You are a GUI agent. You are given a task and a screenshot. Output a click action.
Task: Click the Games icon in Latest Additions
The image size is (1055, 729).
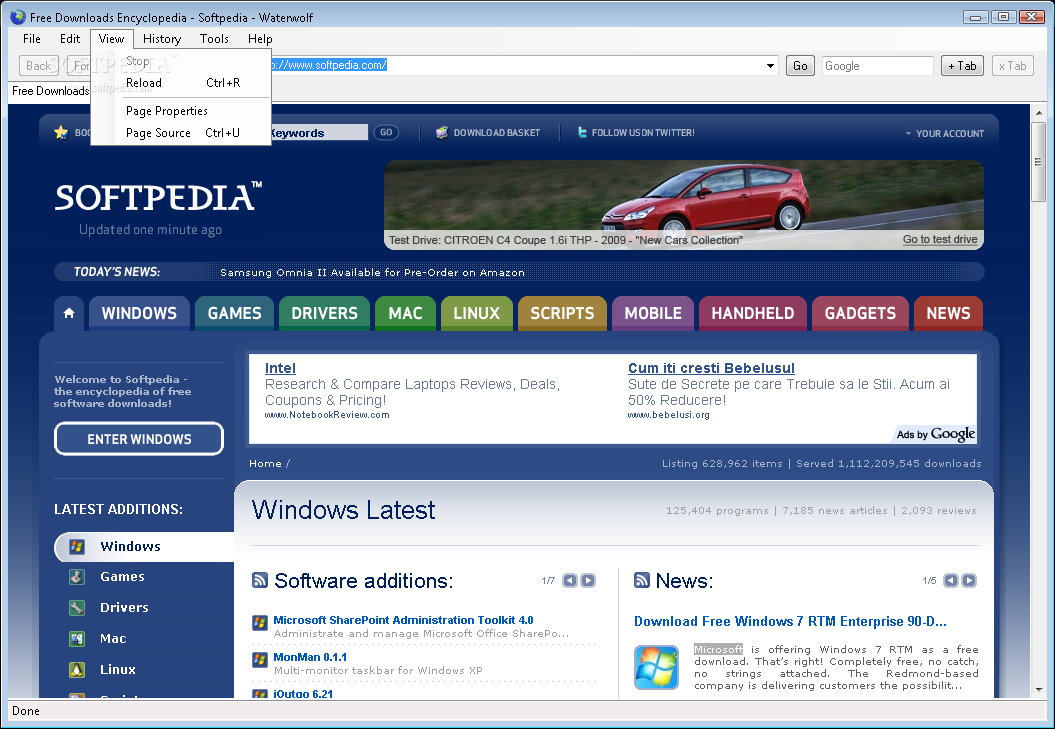77,577
